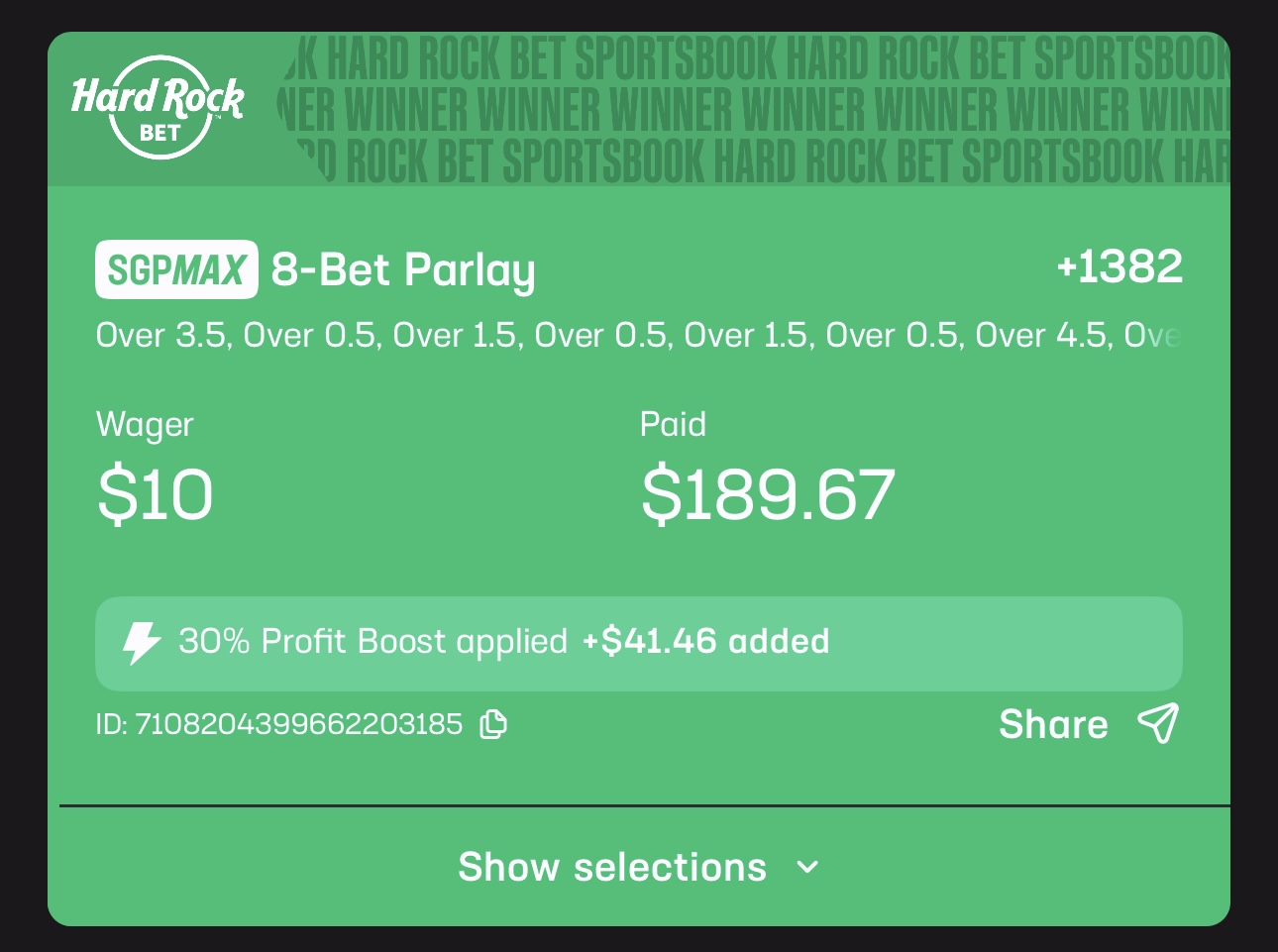
Task: Tap the paper plane share icon
Action: [1158, 723]
